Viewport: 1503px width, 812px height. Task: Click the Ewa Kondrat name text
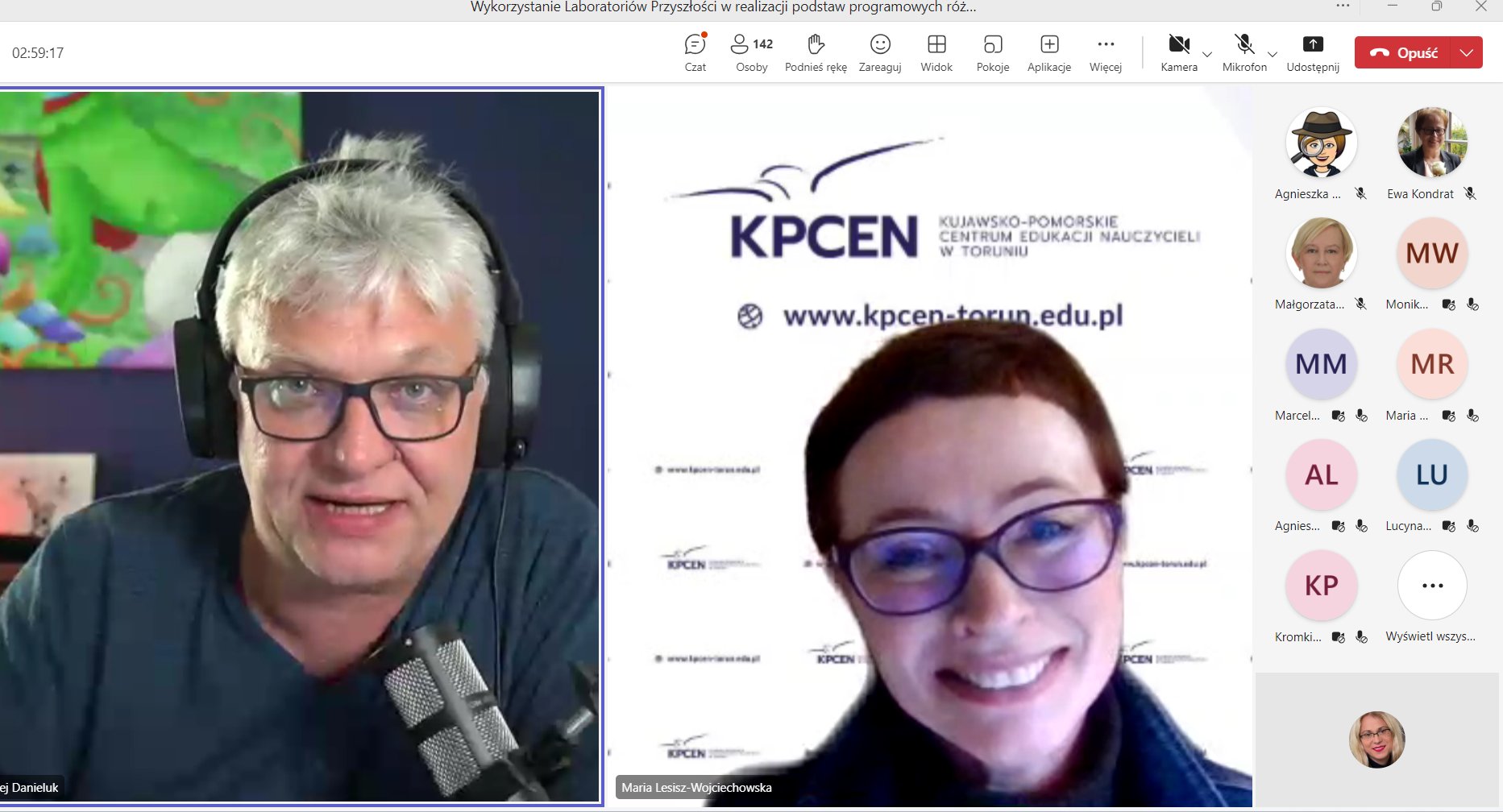pyautogui.click(x=1420, y=194)
